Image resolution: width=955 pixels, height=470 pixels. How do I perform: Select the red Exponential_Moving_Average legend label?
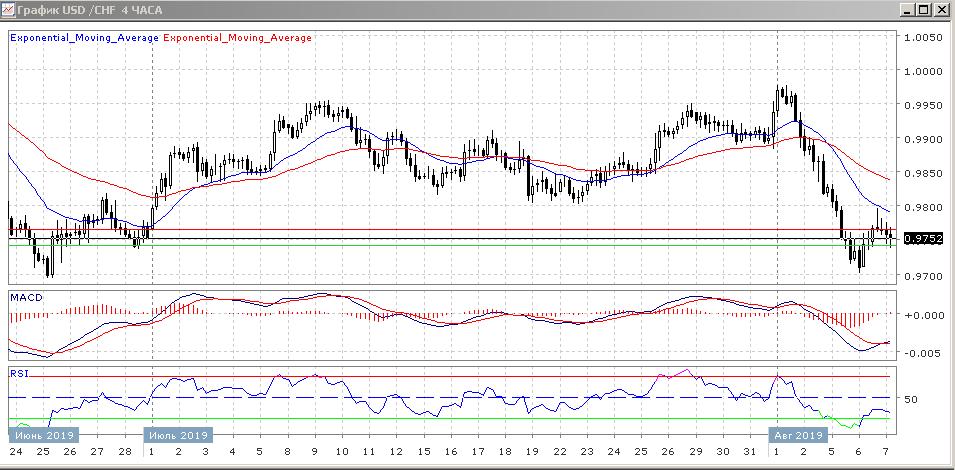tap(237, 38)
